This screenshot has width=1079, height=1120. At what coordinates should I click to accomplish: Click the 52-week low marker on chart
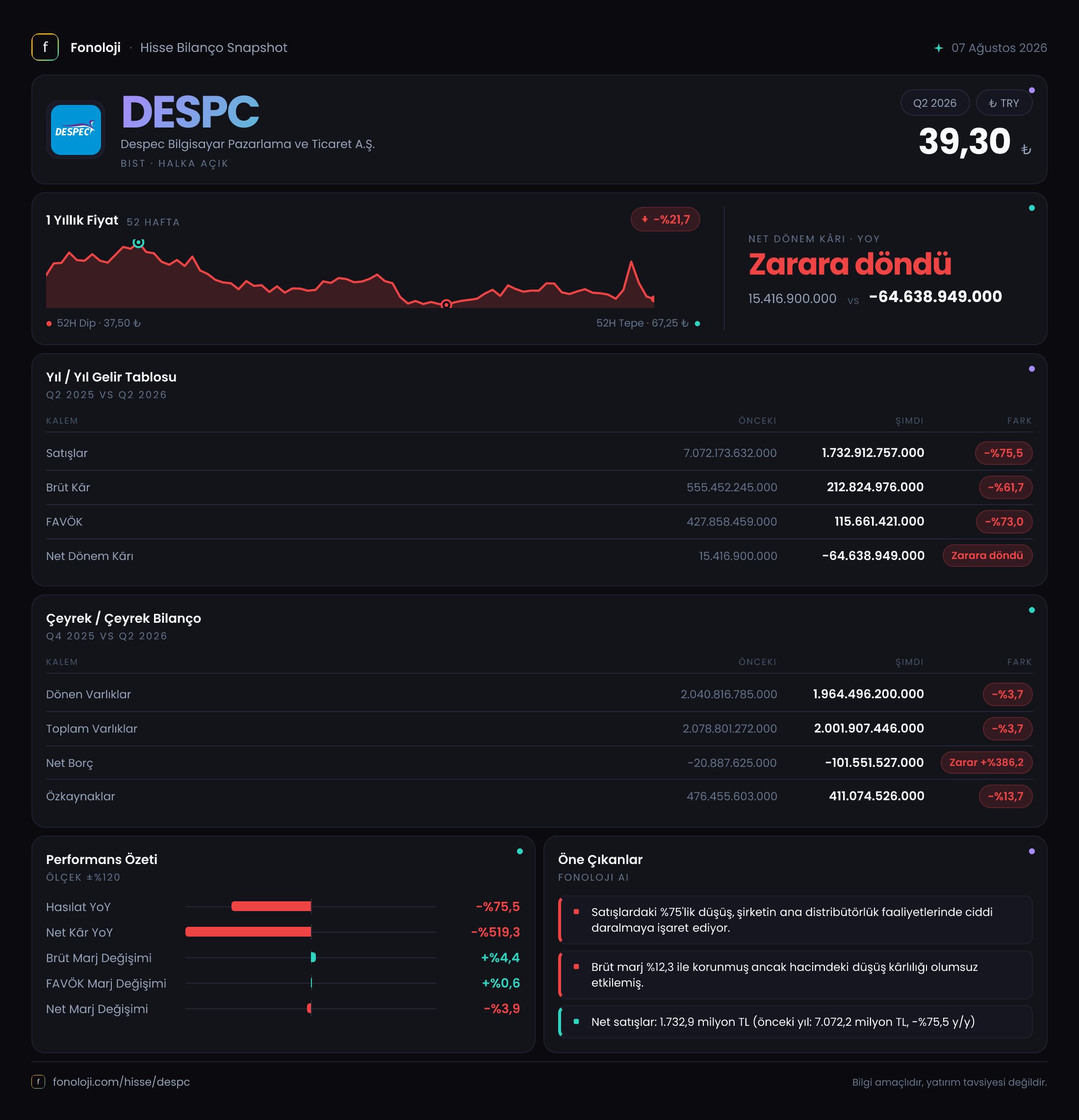click(446, 305)
